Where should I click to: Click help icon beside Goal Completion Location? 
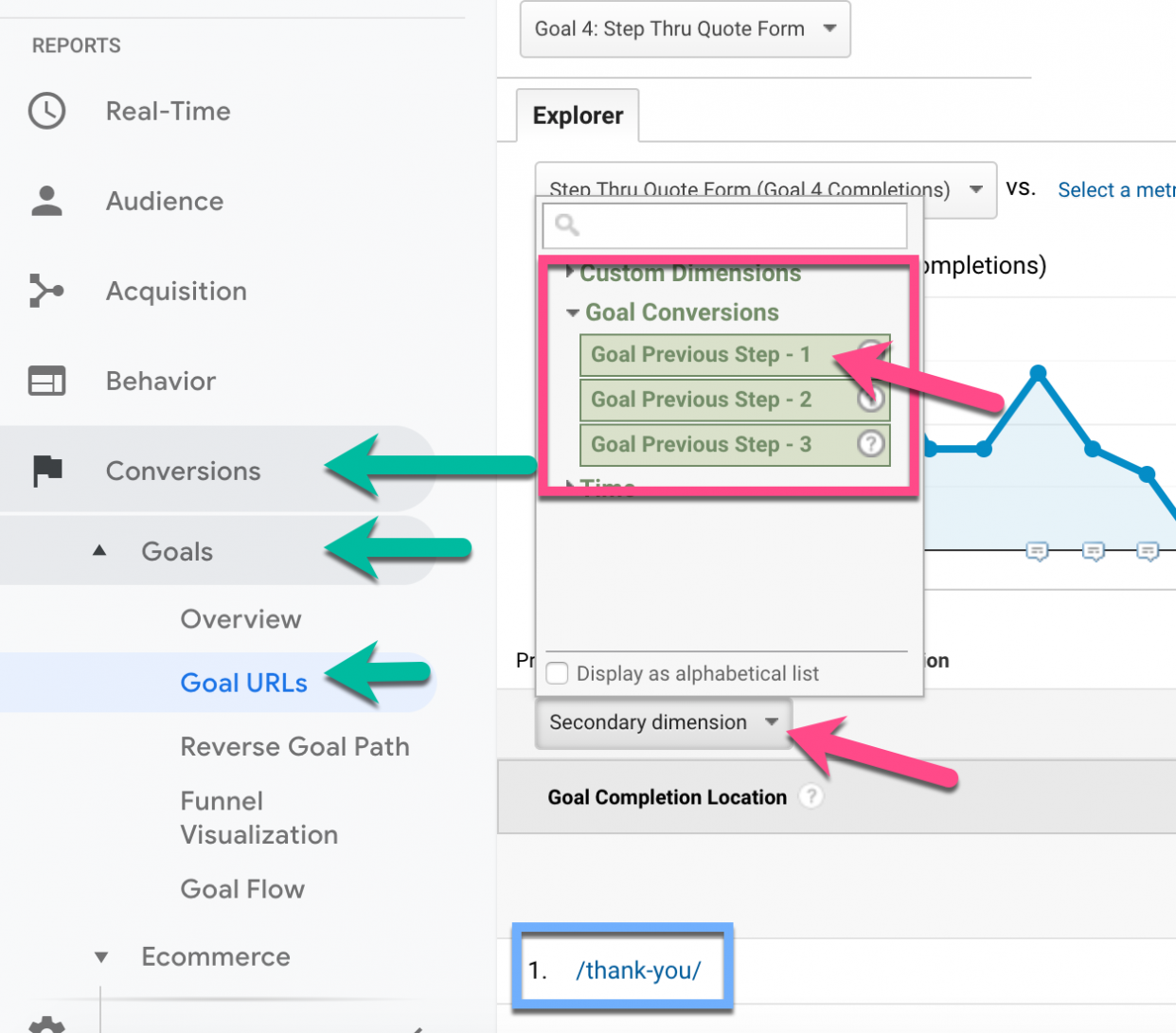point(811,796)
